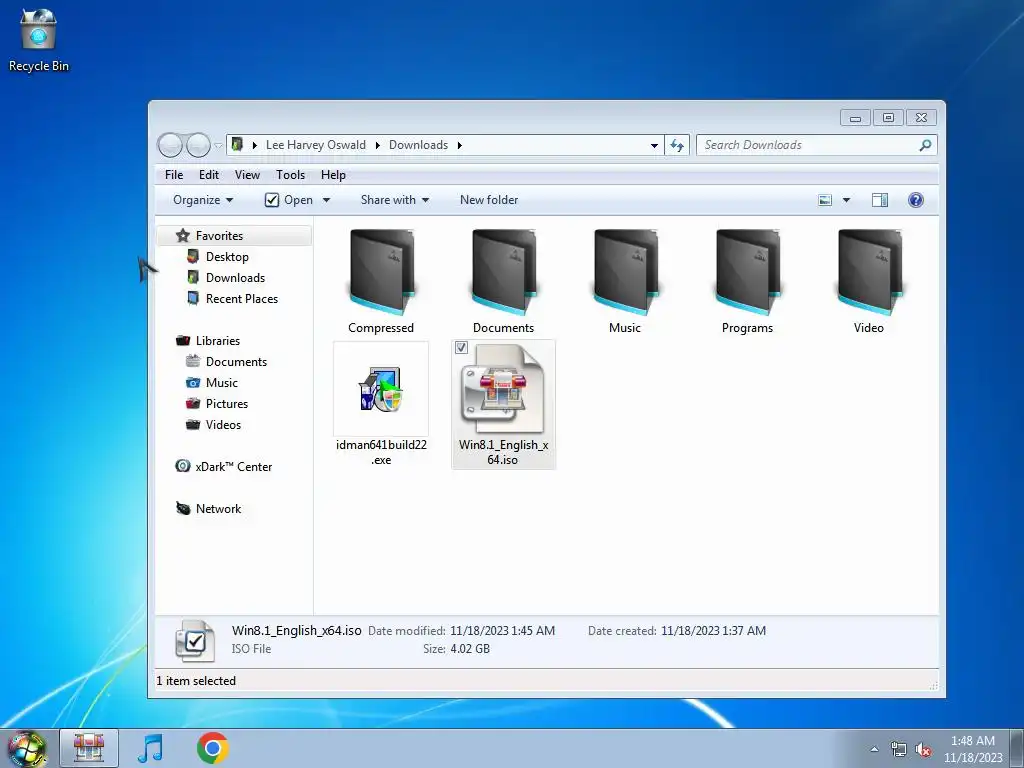Open Recycle Bin on the desktop
Viewport: 1024px width, 768px height.
click(x=38, y=39)
